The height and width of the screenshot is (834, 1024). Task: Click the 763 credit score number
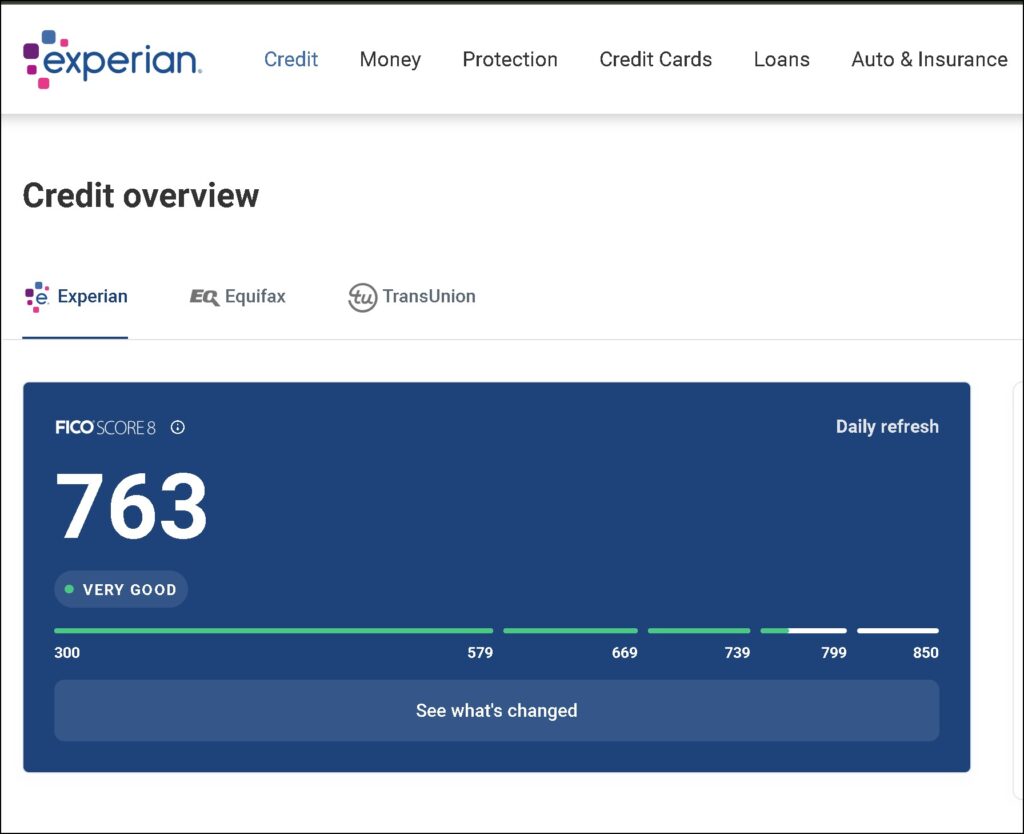131,507
